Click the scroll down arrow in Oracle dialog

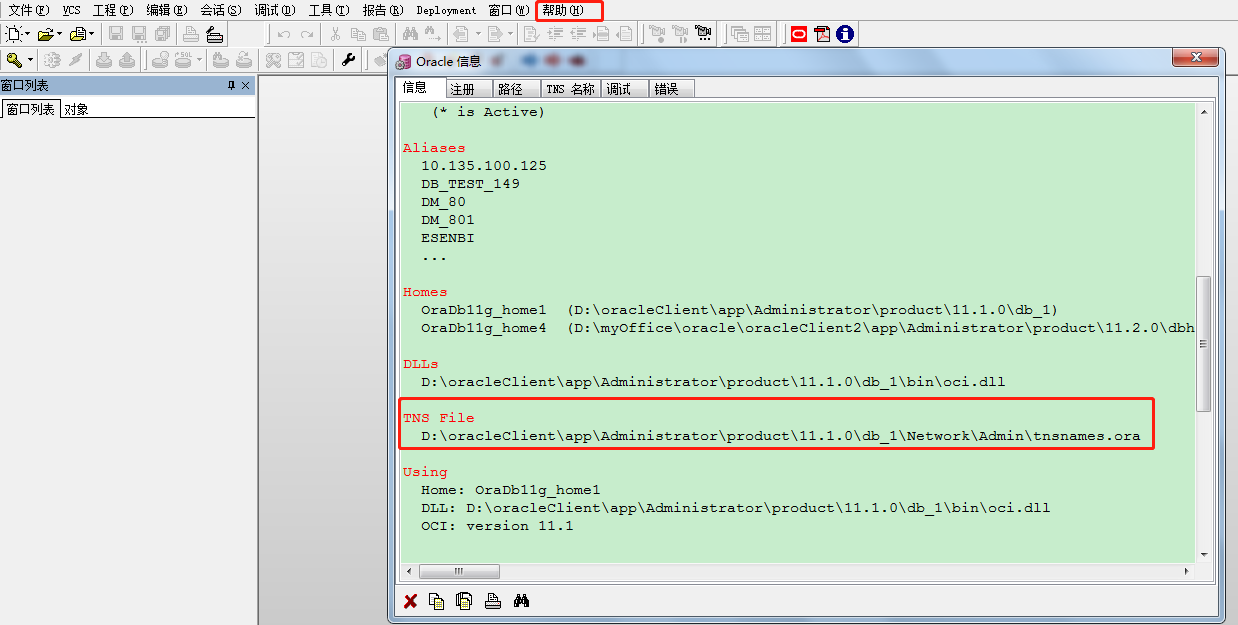1204,554
